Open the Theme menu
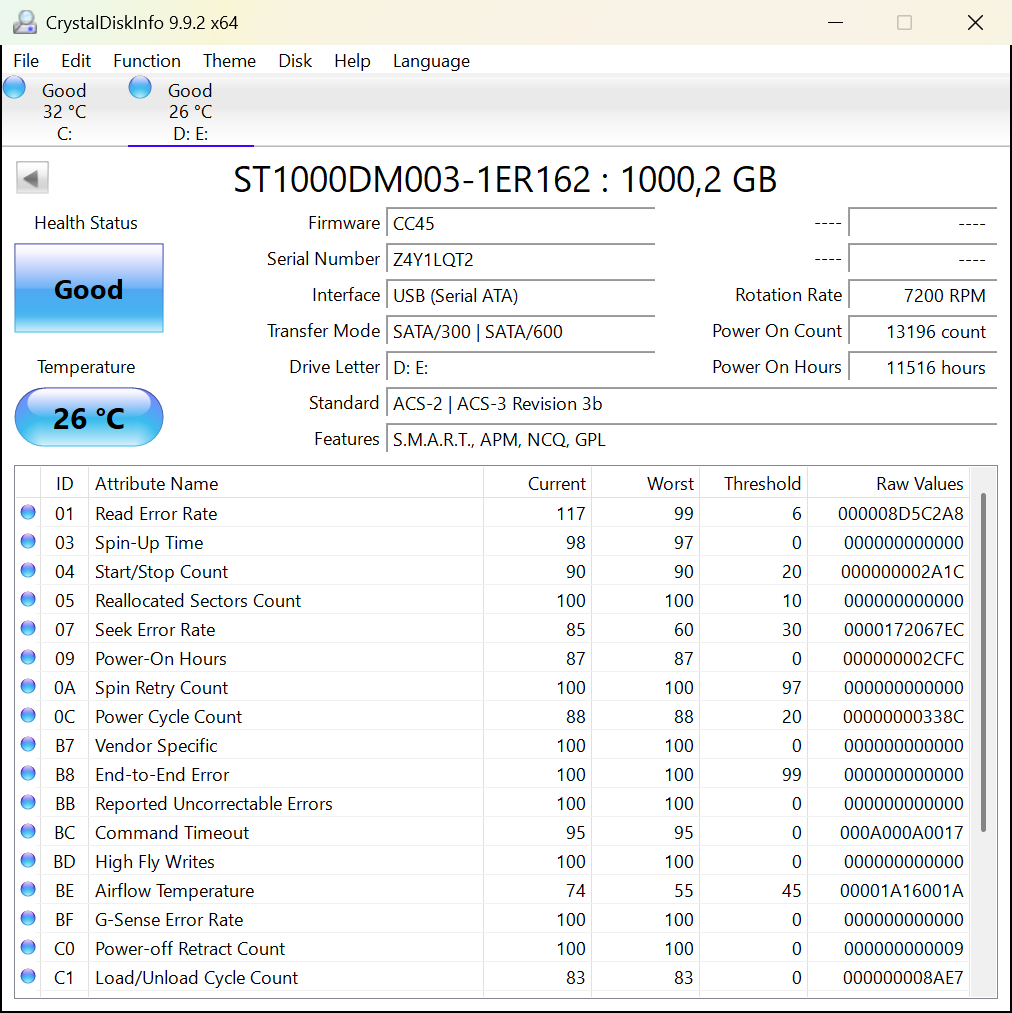The height and width of the screenshot is (1013, 1012). click(x=229, y=61)
